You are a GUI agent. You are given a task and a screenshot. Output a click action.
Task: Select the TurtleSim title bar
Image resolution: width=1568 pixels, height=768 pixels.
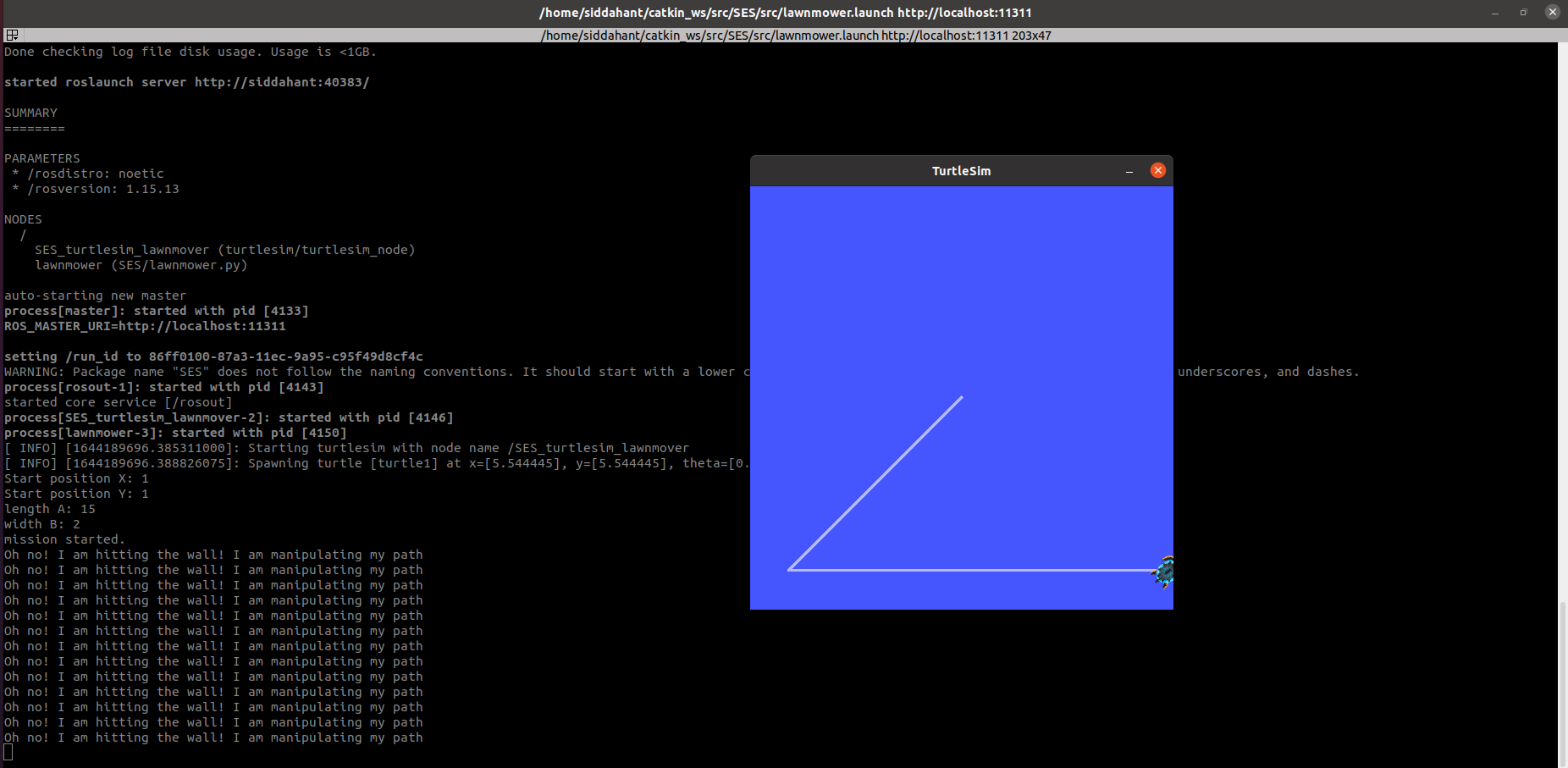961,170
